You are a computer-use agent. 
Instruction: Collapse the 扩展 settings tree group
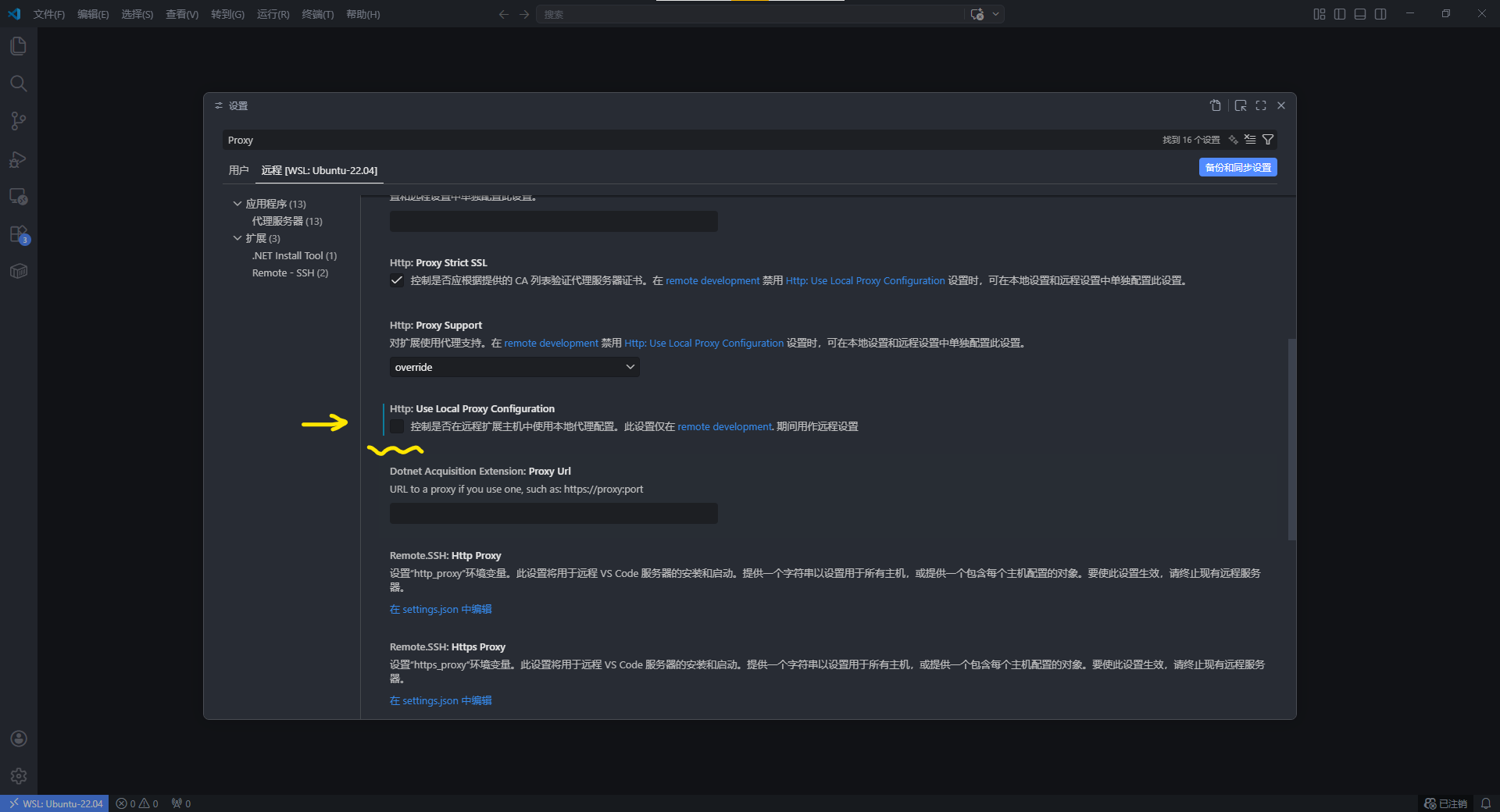pos(237,238)
